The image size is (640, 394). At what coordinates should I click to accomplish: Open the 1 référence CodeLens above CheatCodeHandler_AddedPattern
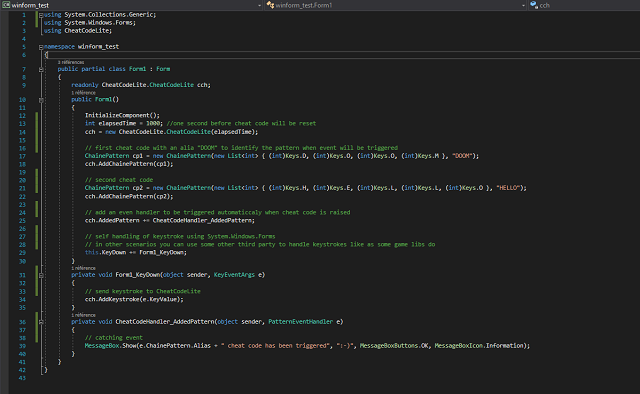(83, 315)
